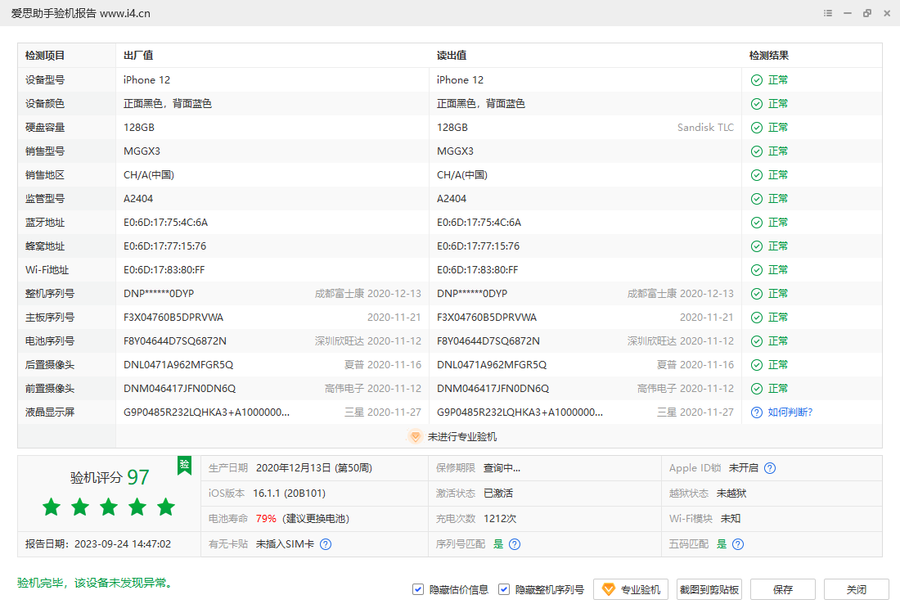Screen dimensions: 900x613
Task: Click the 检测结果 column header
Action: (x=769, y=56)
